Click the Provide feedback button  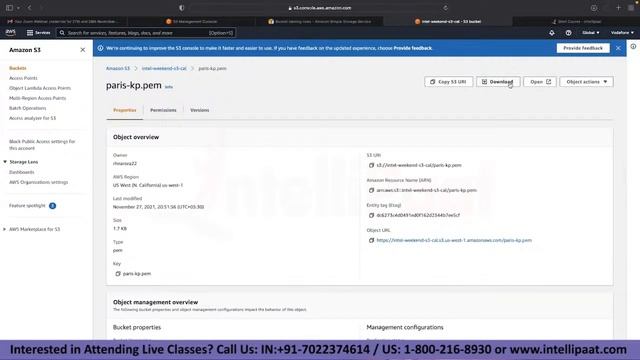coord(583,48)
